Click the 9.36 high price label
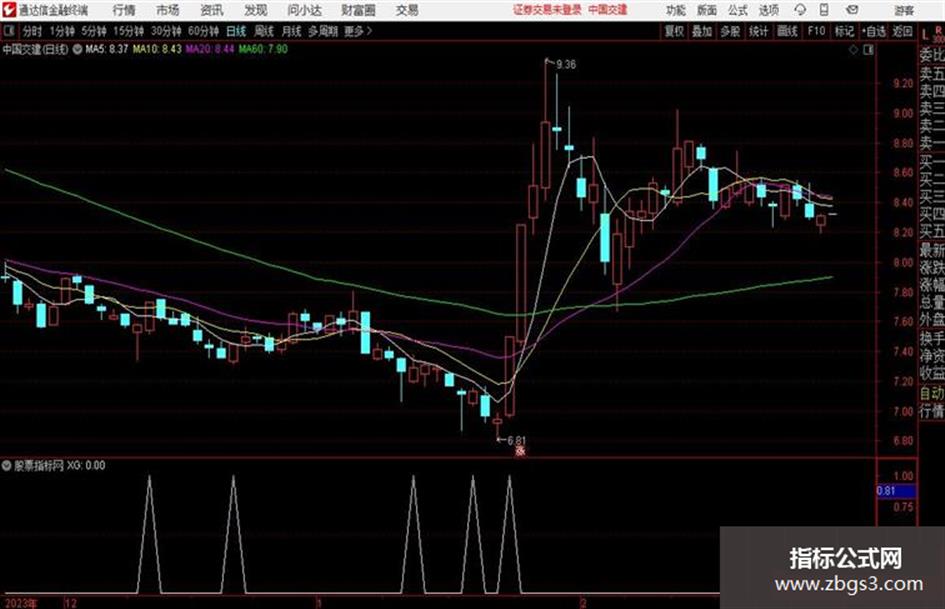 [x=565, y=65]
